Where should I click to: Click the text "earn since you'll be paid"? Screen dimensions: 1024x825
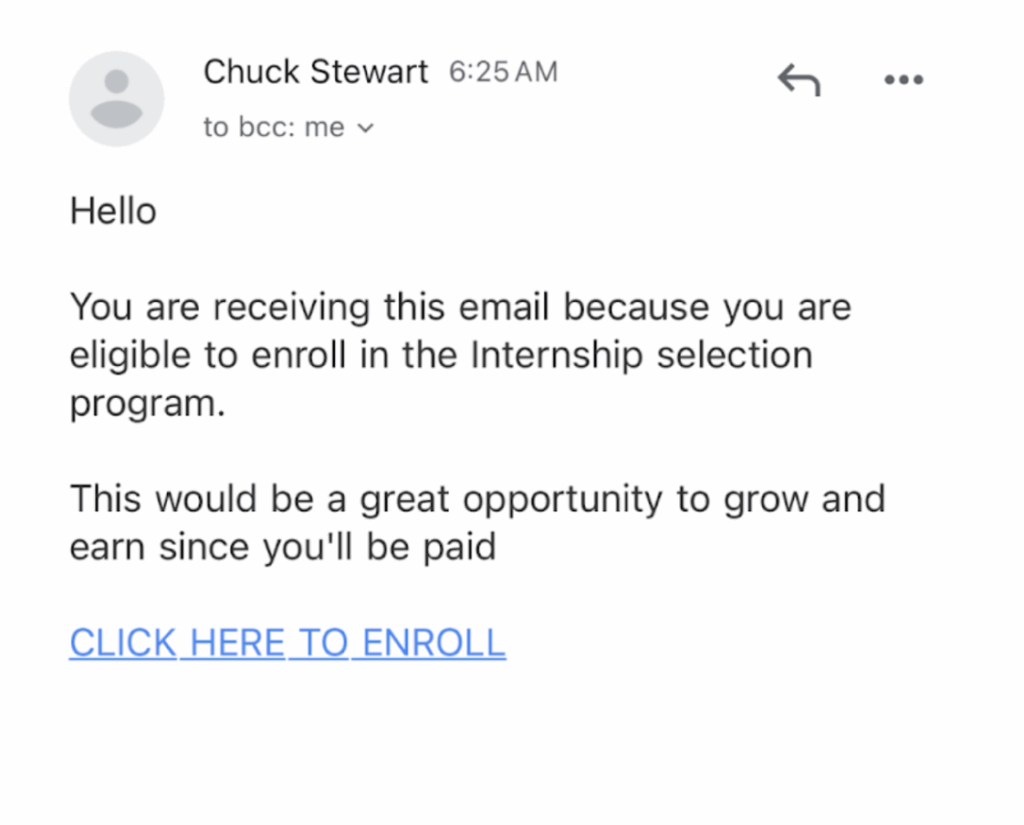tap(283, 547)
